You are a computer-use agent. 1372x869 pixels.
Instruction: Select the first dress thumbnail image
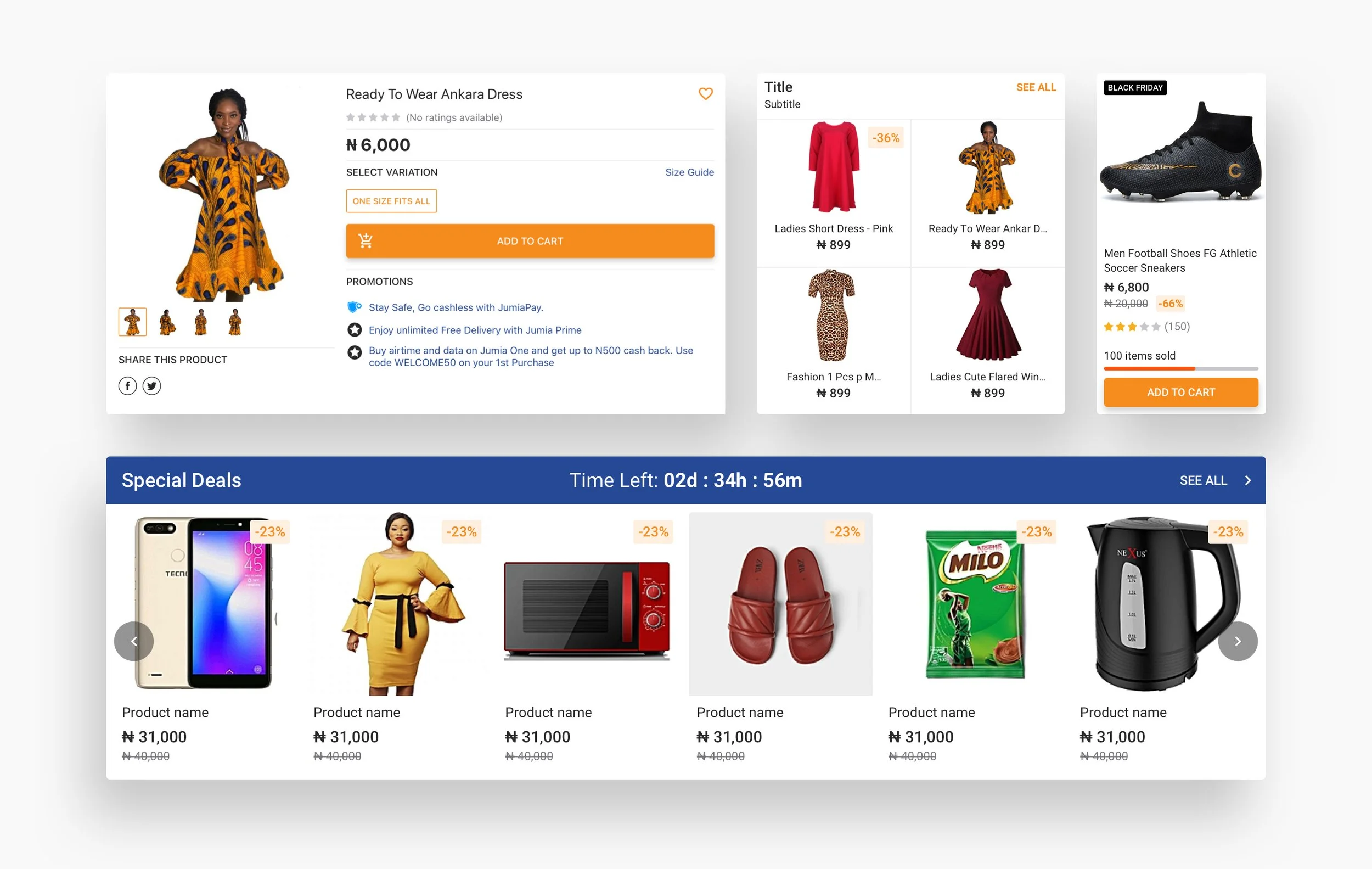(x=133, y=322)
